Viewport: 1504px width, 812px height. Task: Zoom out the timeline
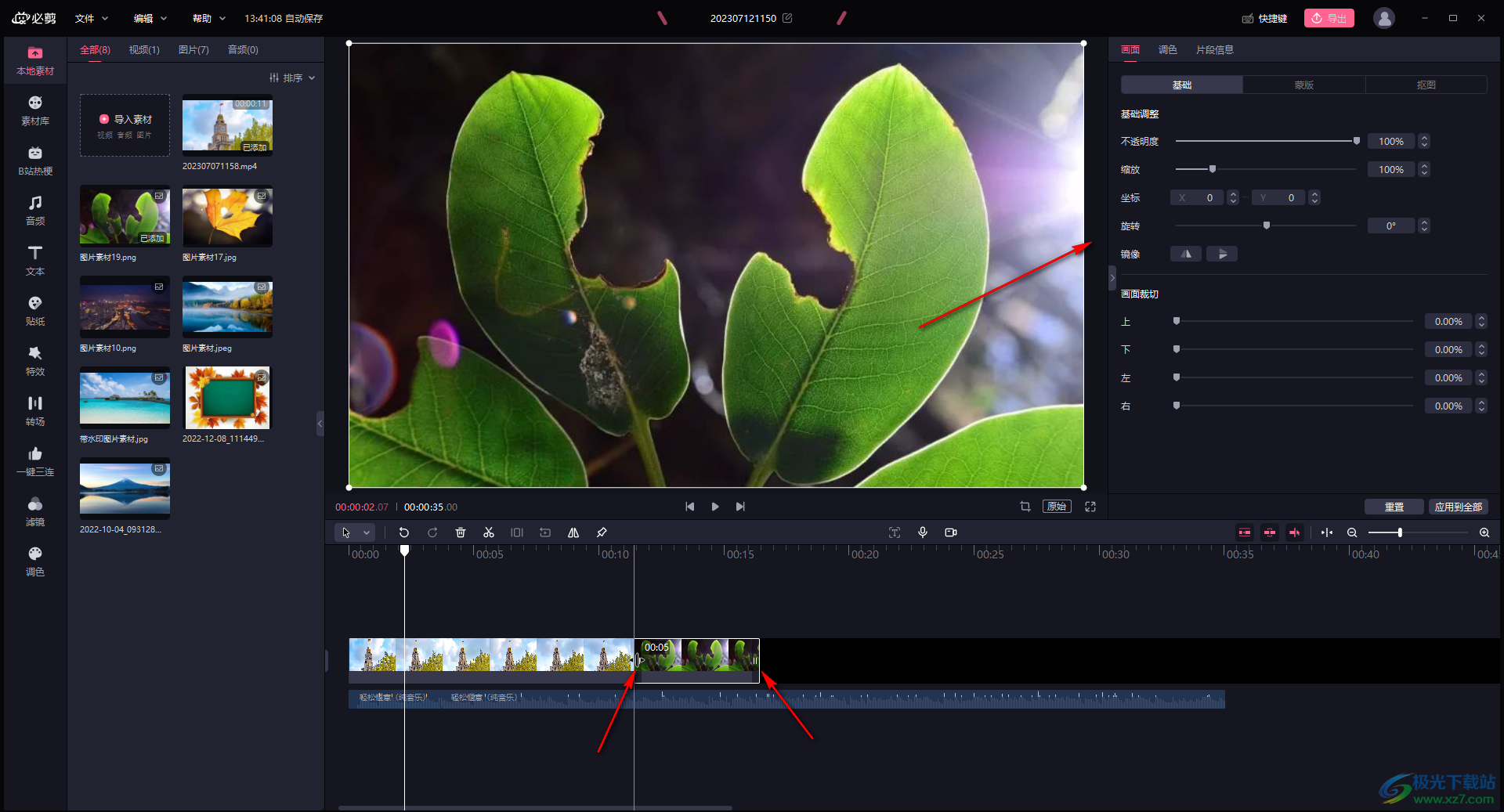click(x=1352, y=532)
